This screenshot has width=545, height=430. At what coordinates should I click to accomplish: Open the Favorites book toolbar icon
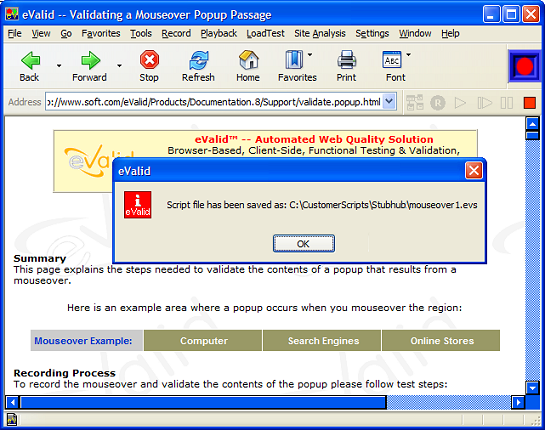294,60
